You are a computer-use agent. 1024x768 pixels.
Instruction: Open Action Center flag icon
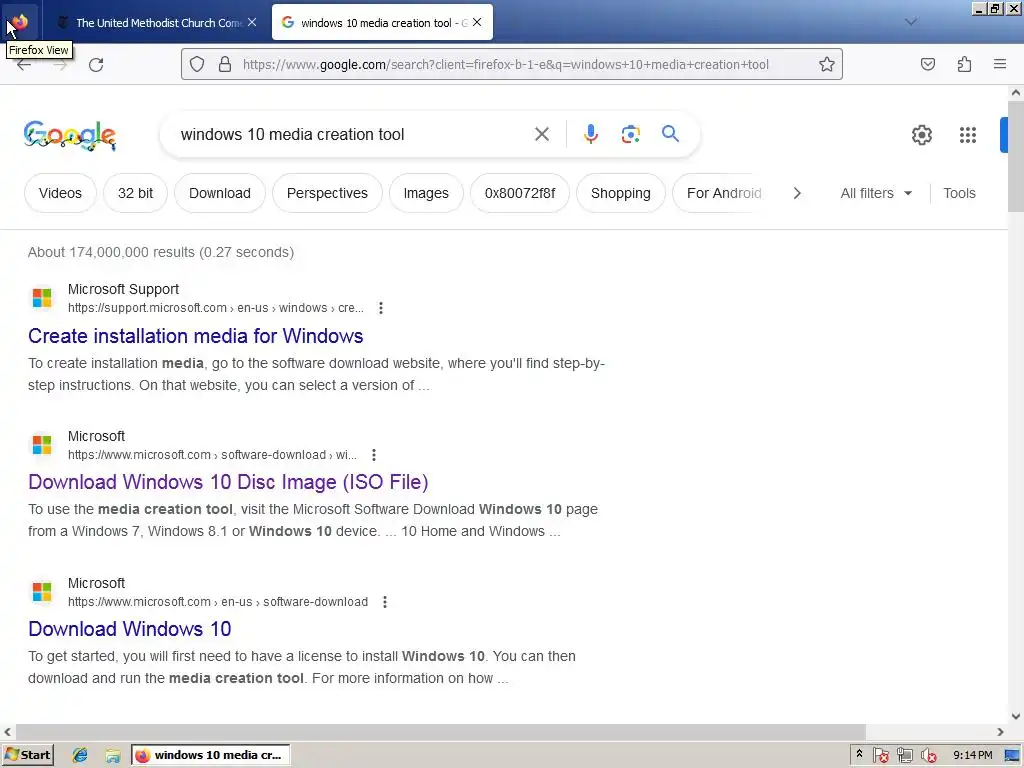(x=880, y=756)
